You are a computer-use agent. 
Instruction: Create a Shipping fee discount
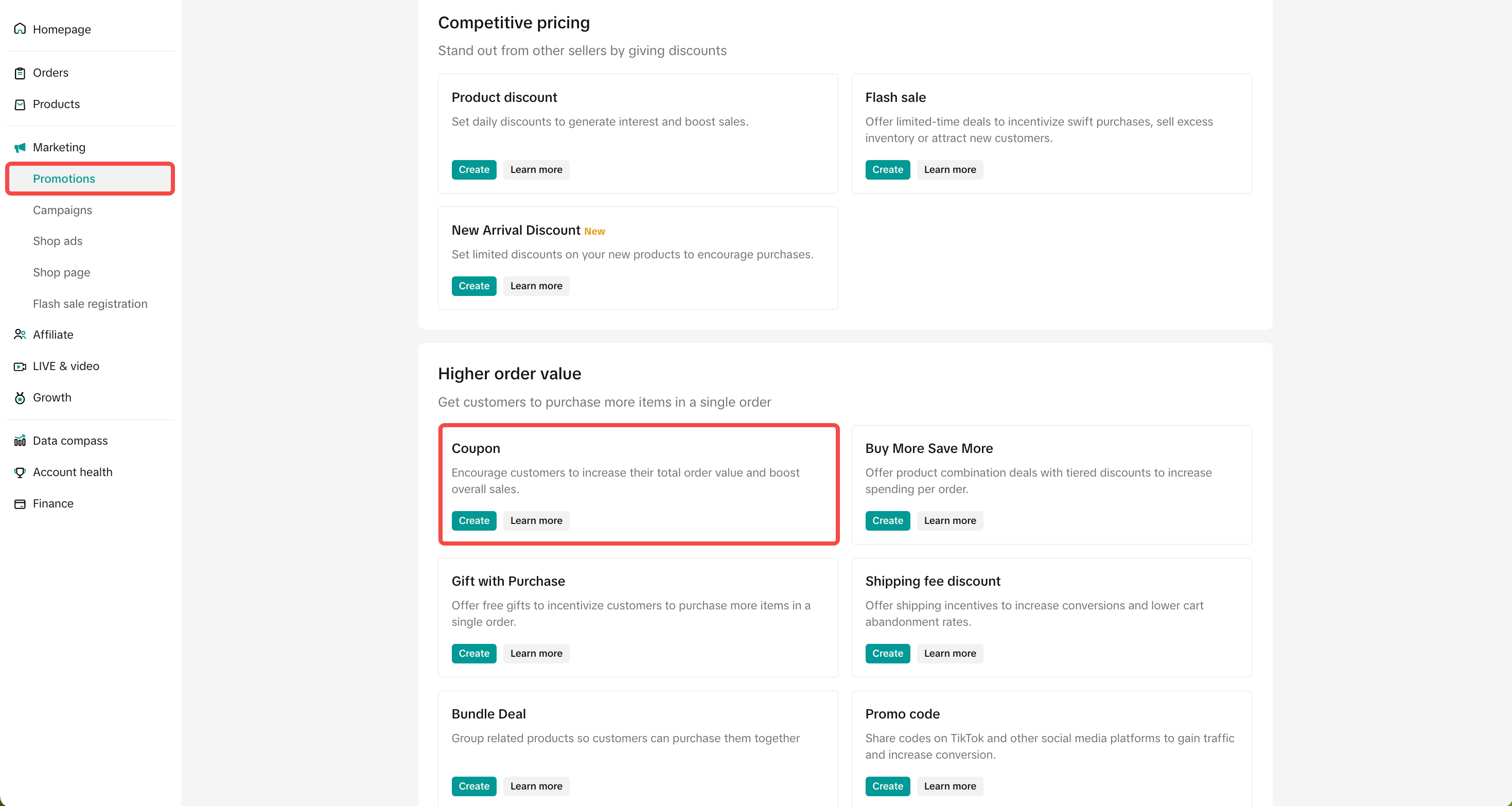(887, 653)
